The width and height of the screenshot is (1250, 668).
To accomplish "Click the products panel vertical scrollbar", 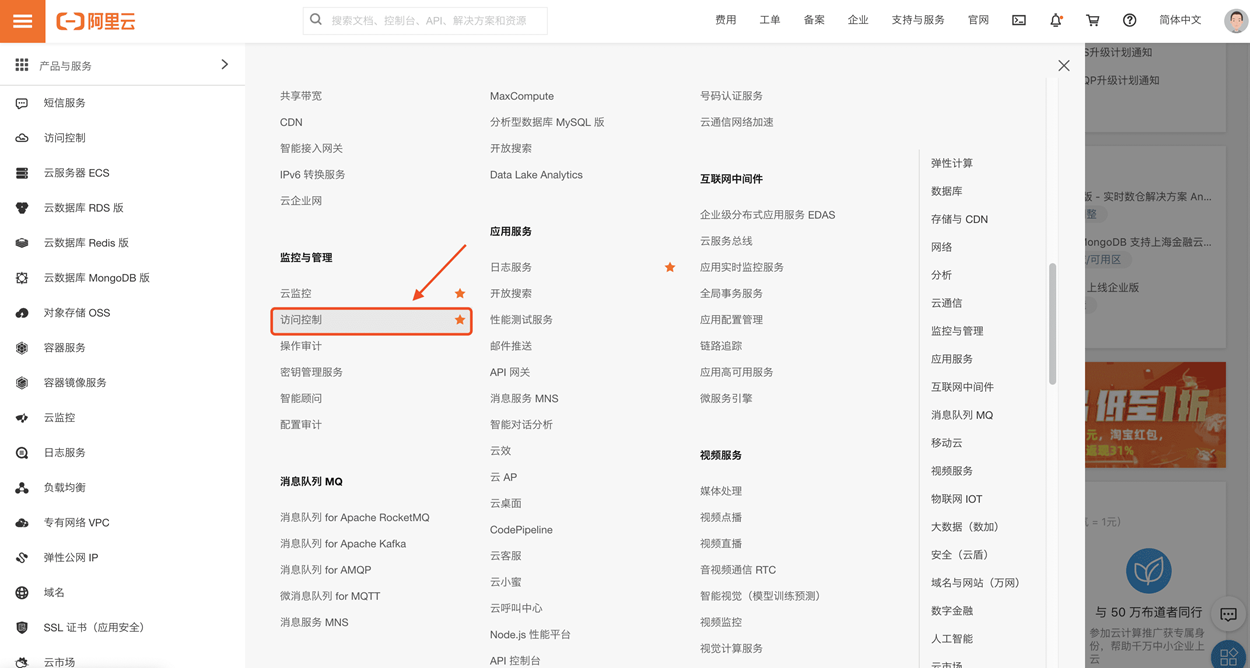I will tap(1052, 324).
